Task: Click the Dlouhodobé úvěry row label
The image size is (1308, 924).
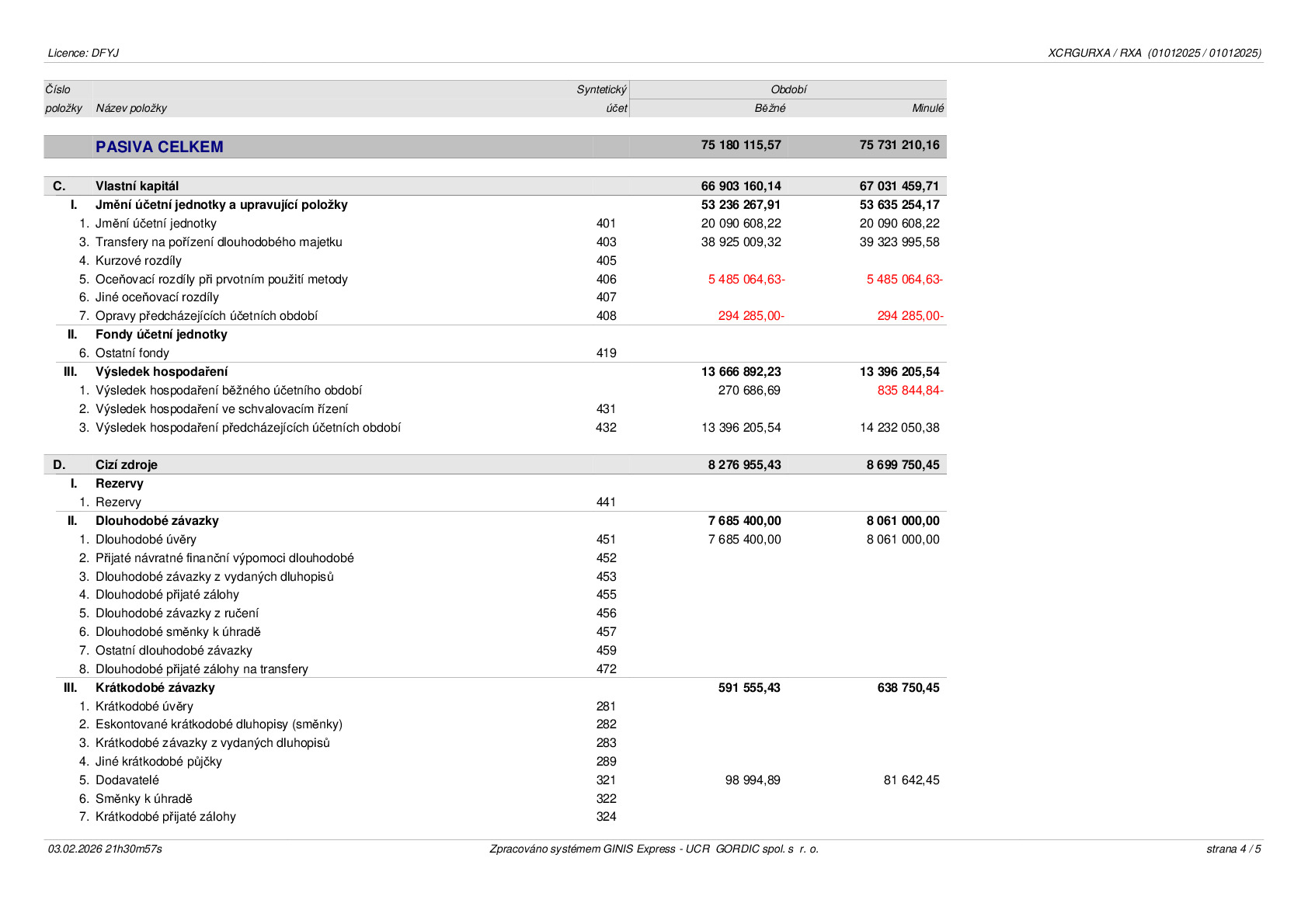Action: click(x=146, y=540)
